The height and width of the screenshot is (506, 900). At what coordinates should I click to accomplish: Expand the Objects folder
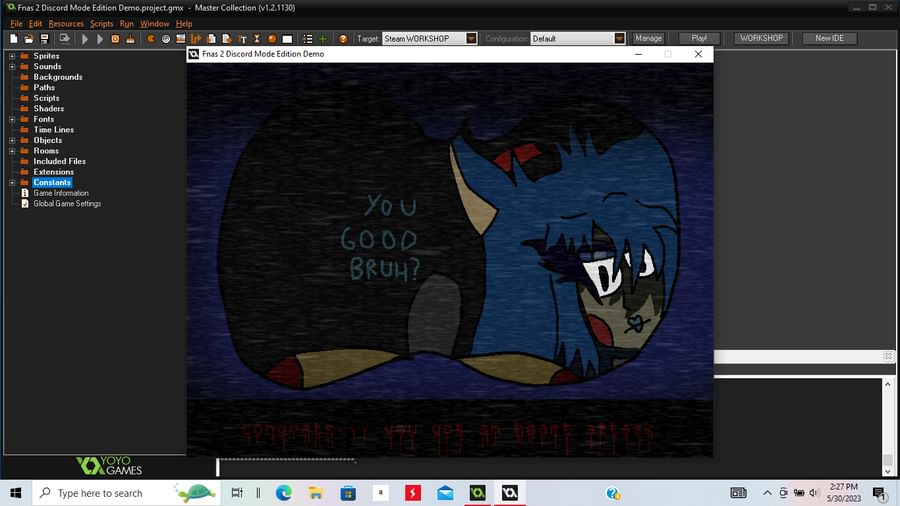tap(12, 140)
